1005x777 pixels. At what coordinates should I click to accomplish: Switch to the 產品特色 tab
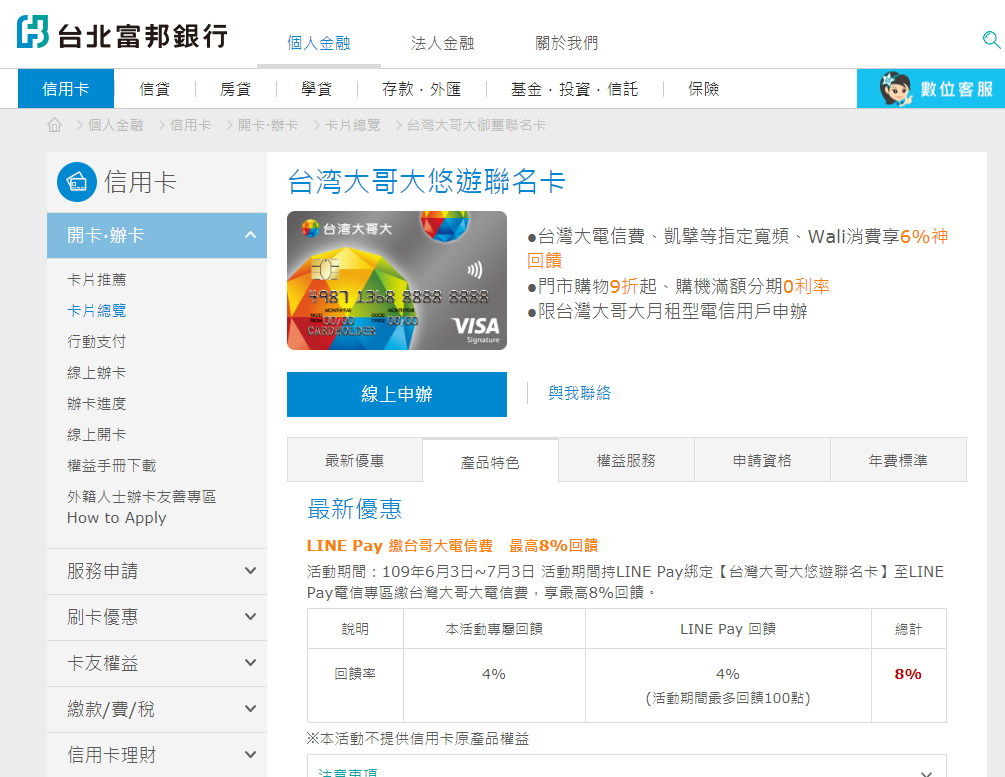(x=490, y=462)
